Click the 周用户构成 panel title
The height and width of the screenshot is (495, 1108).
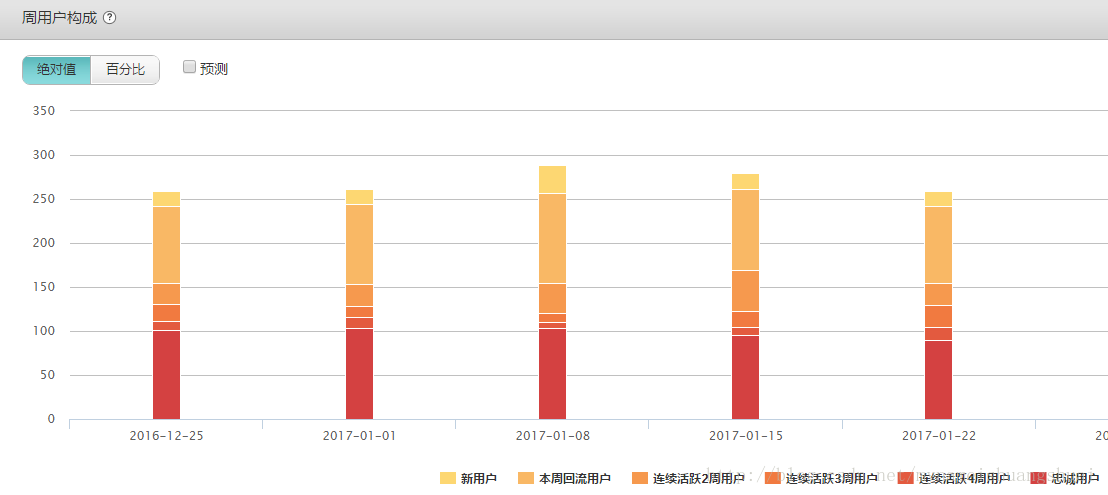point(59,18)
